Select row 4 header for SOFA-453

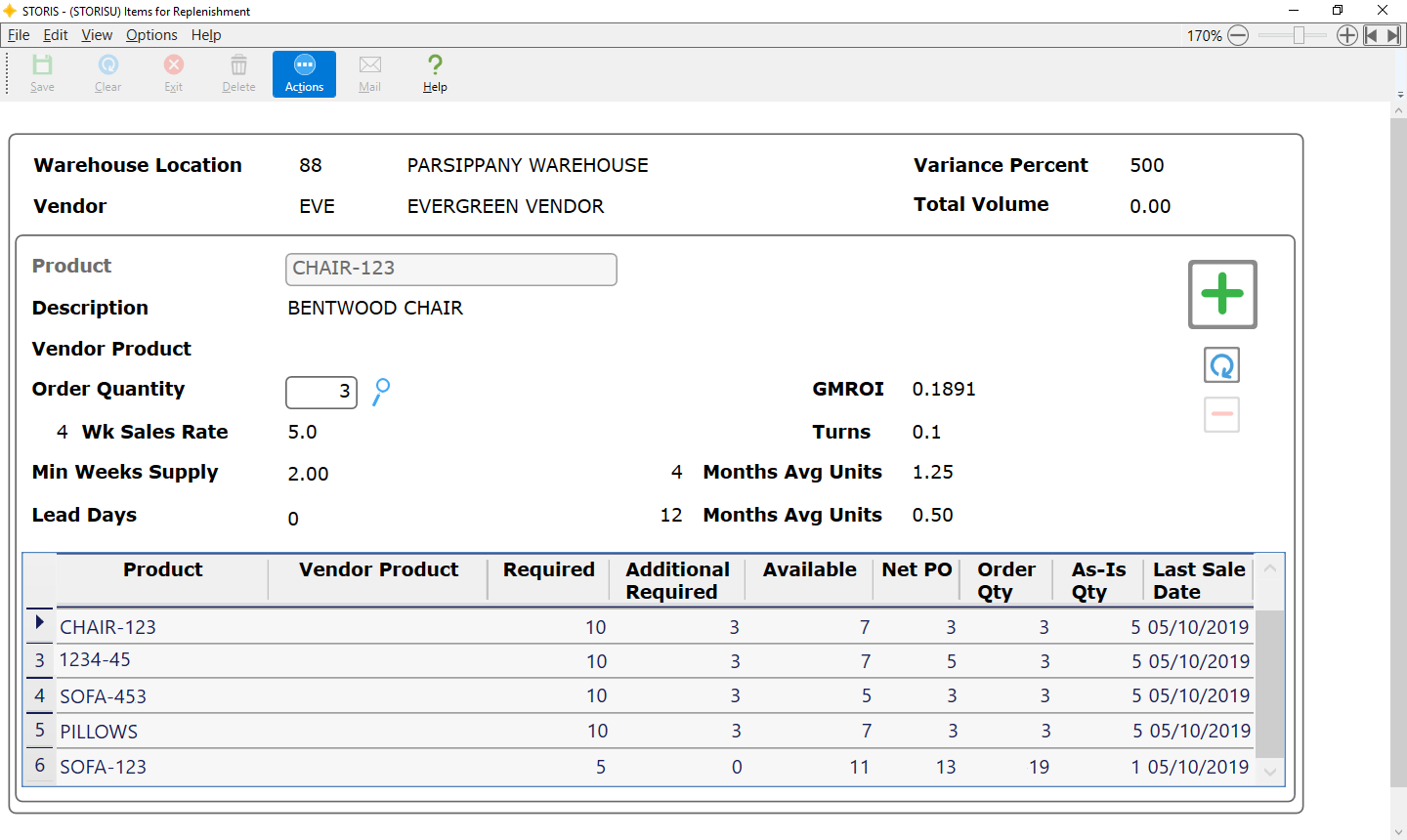click(39, 695)
